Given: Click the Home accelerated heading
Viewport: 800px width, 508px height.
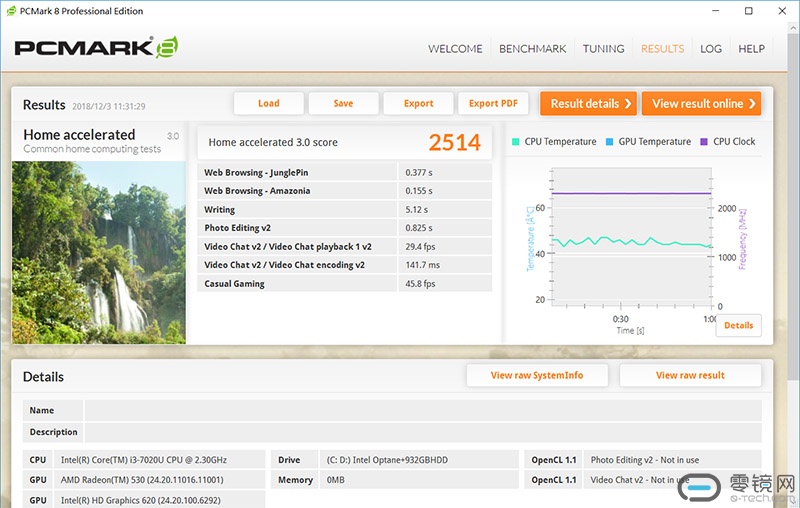Looking at the screenshot, I should tap(79, 135).
